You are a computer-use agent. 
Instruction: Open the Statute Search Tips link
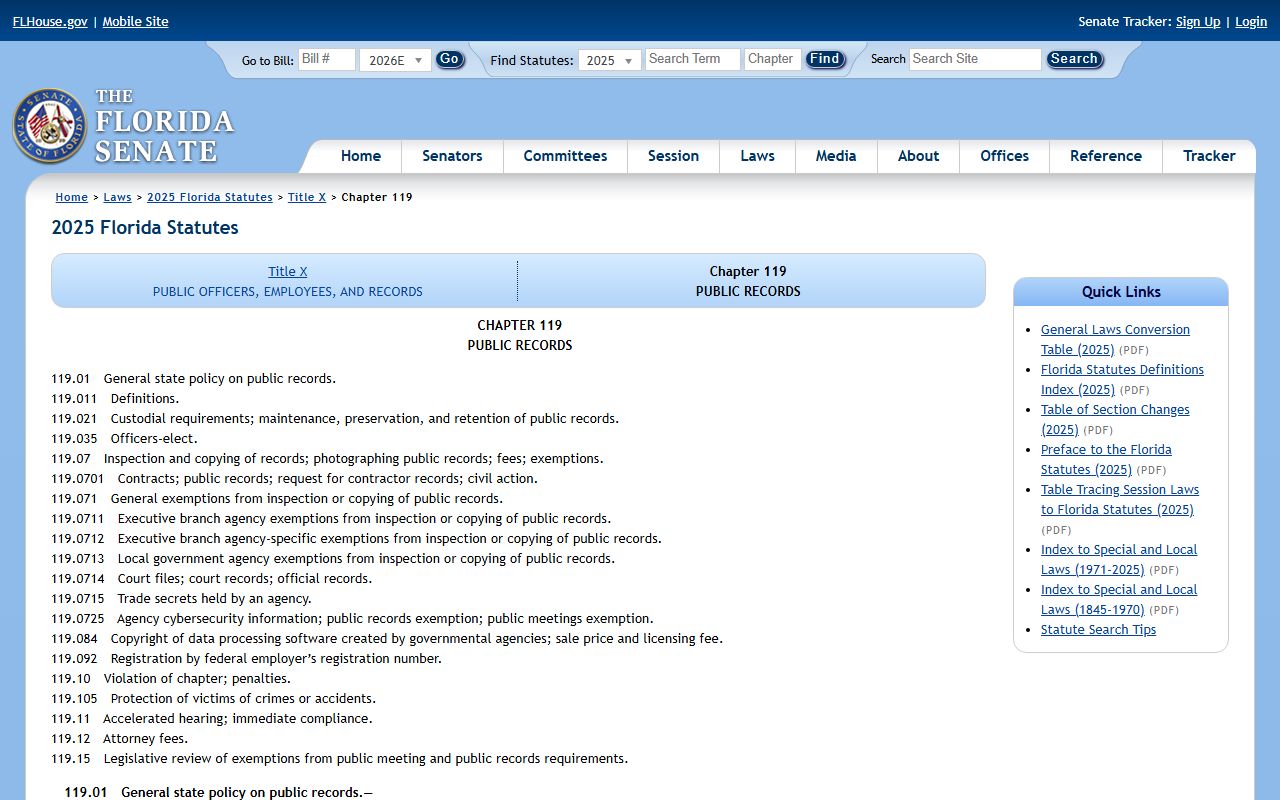[x=1098, y=629]
